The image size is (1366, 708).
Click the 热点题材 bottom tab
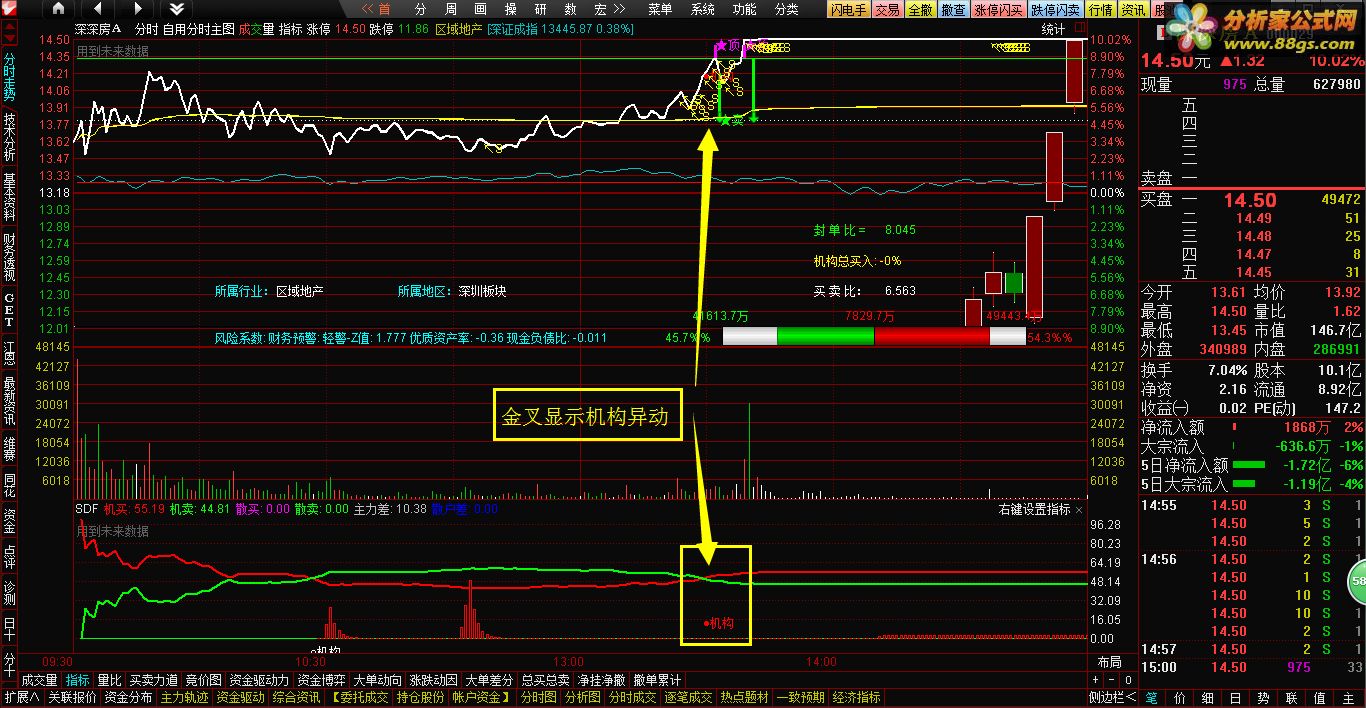click(x=744, y=697)
